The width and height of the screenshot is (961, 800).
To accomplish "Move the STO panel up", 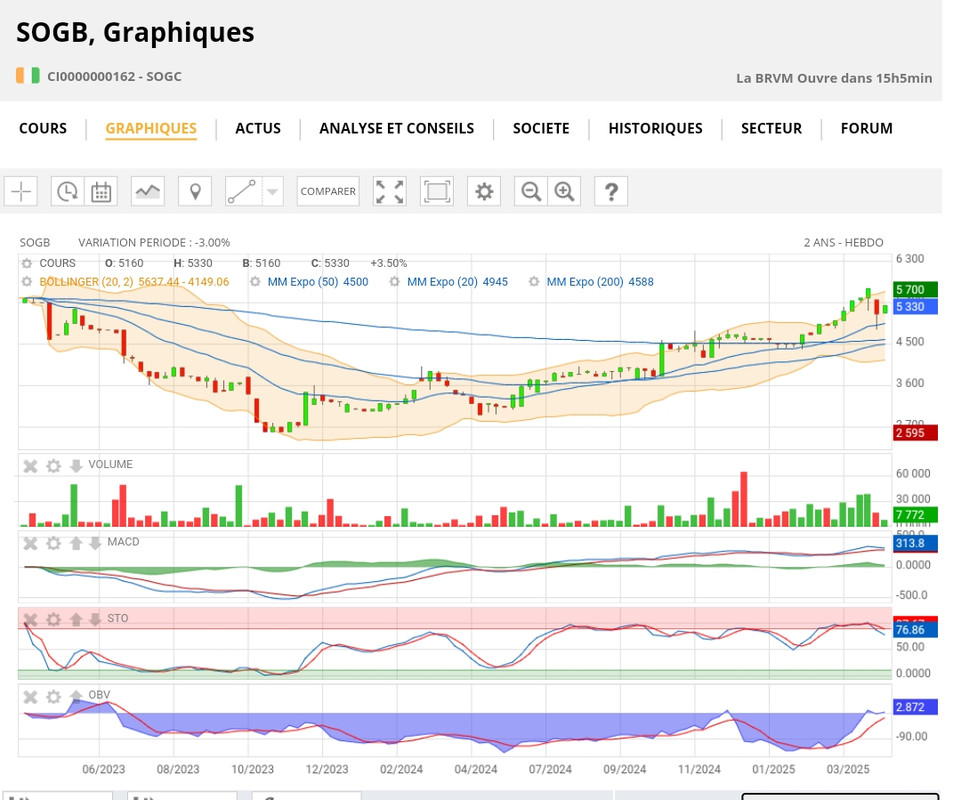I will [76, 619].
